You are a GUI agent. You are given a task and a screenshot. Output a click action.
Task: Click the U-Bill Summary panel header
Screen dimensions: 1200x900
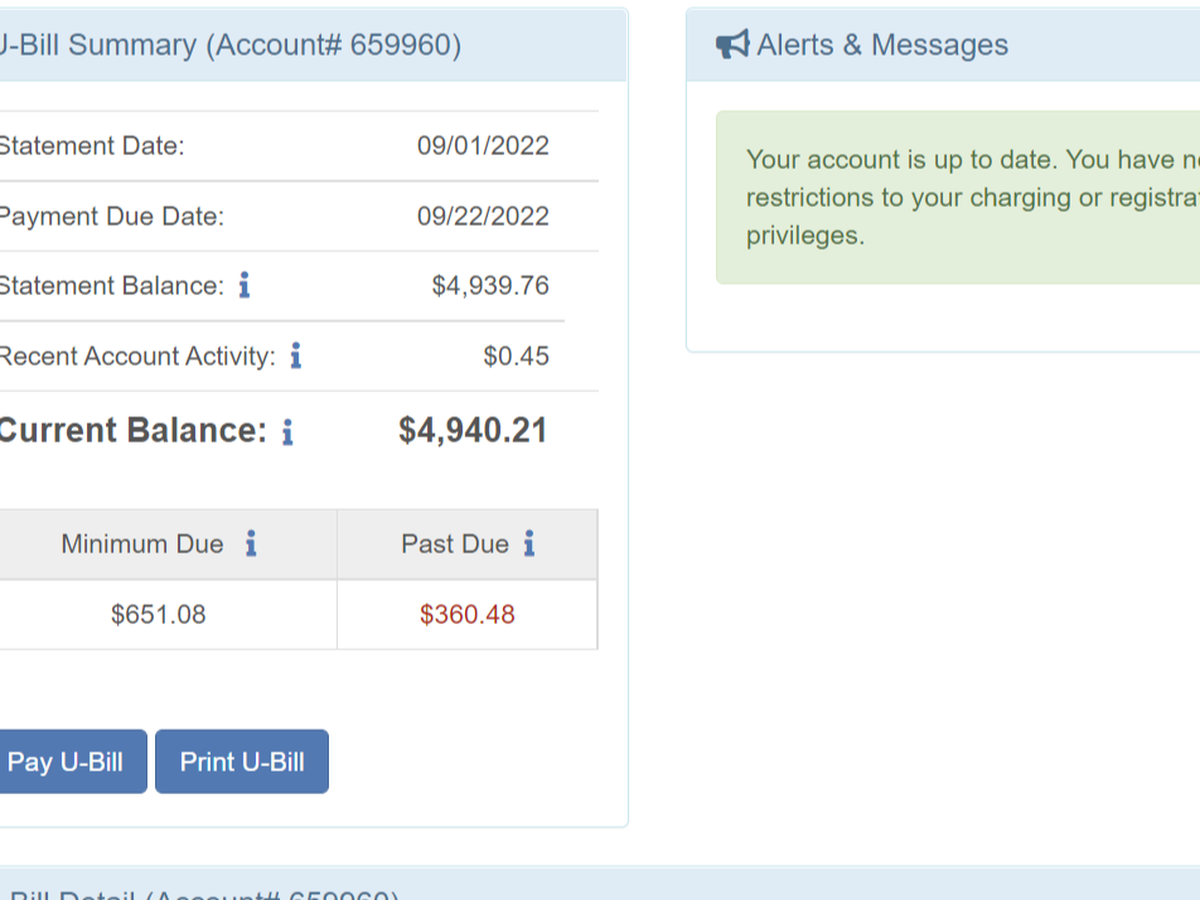click(x=230, y=45)
